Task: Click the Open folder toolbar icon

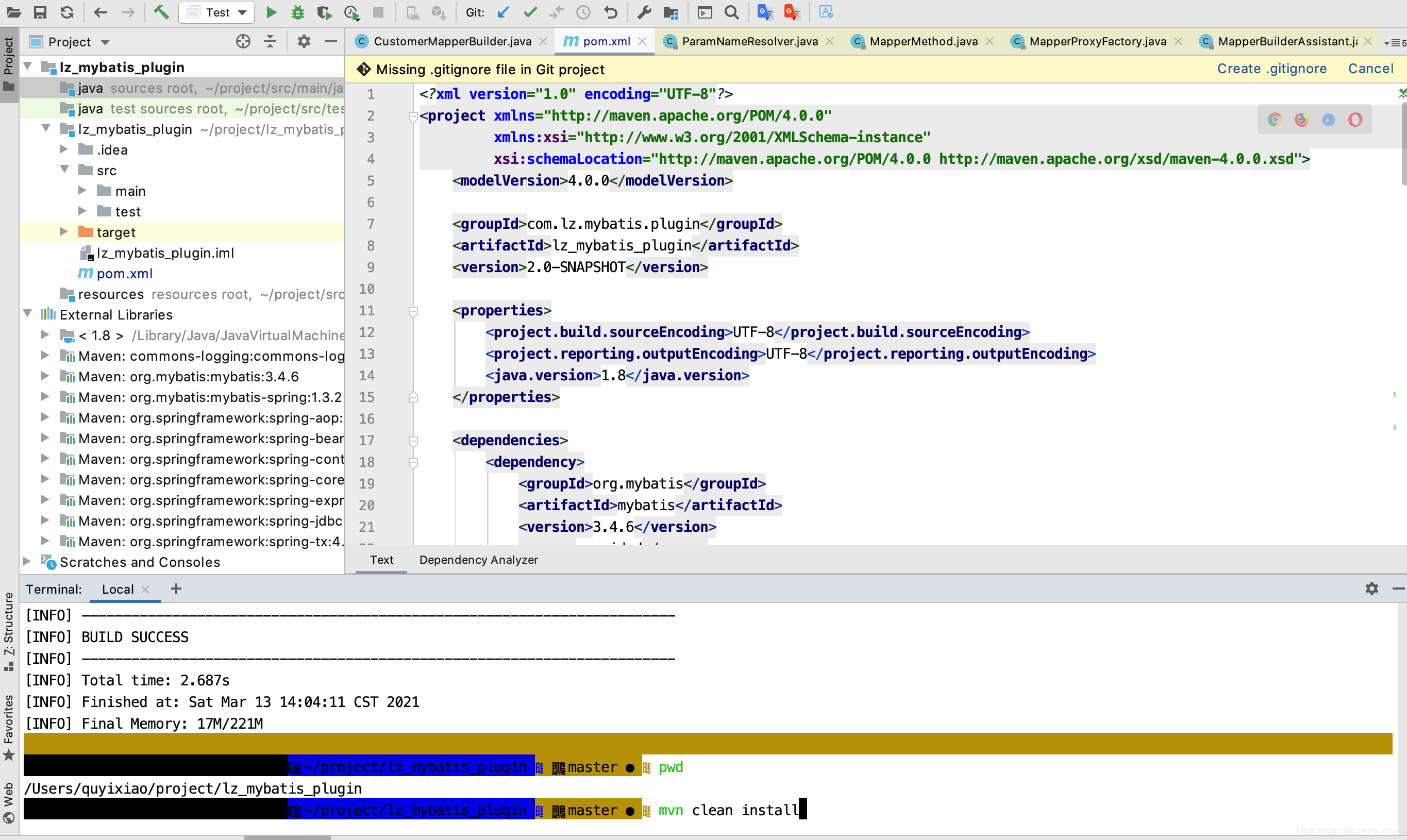Action: click(13, 12)
